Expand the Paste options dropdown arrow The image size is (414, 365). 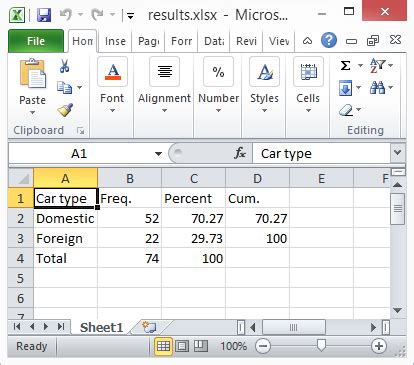[x=32, y=113]
